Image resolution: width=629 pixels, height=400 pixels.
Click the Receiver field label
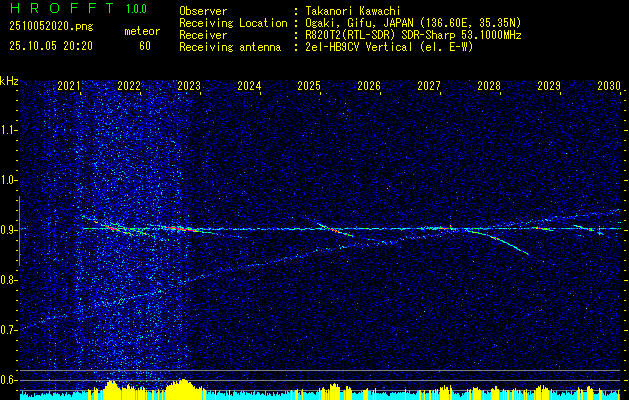(203, 35)
